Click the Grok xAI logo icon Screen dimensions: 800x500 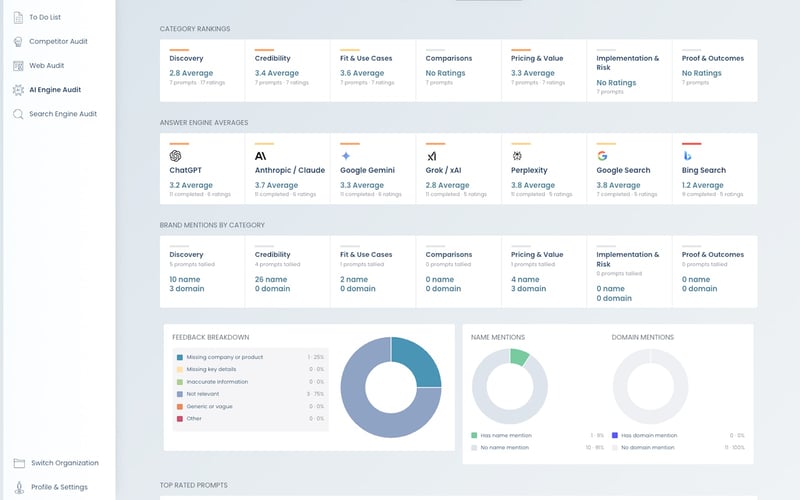pyautogui.click(x=432, y=156)
